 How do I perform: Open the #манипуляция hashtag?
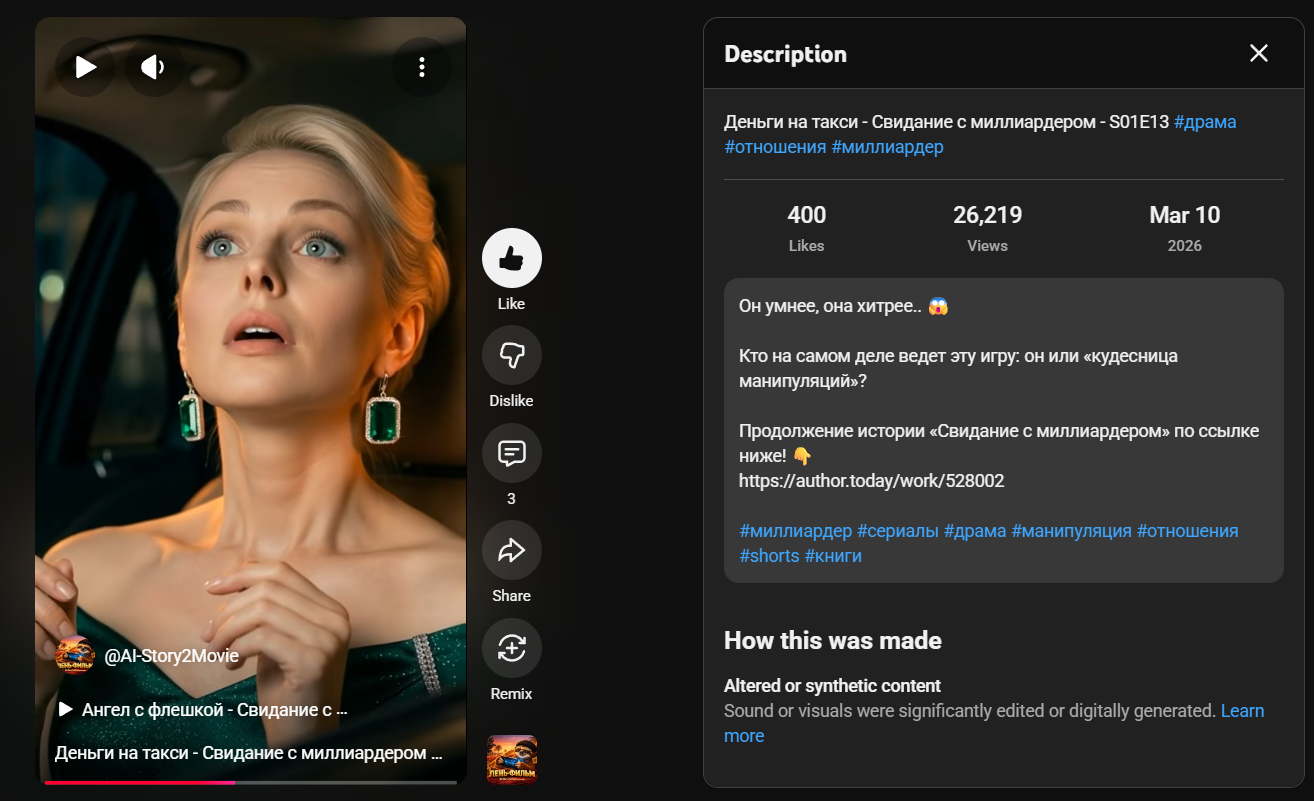1071,531
